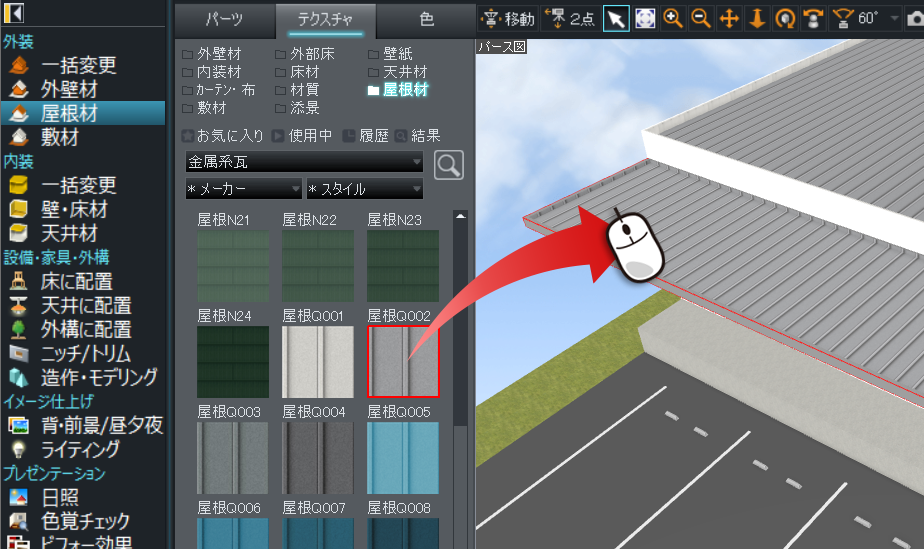Open 造作・モデリング tool

pyautogui.click(x=82, y=378)
